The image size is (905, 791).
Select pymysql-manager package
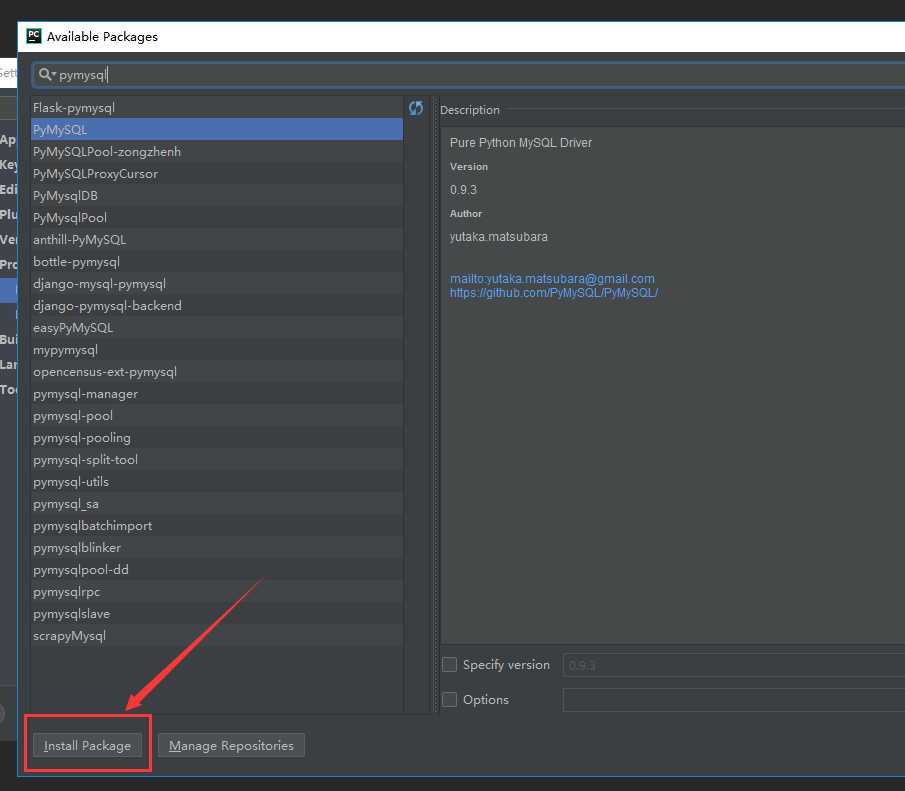(217, 393)
